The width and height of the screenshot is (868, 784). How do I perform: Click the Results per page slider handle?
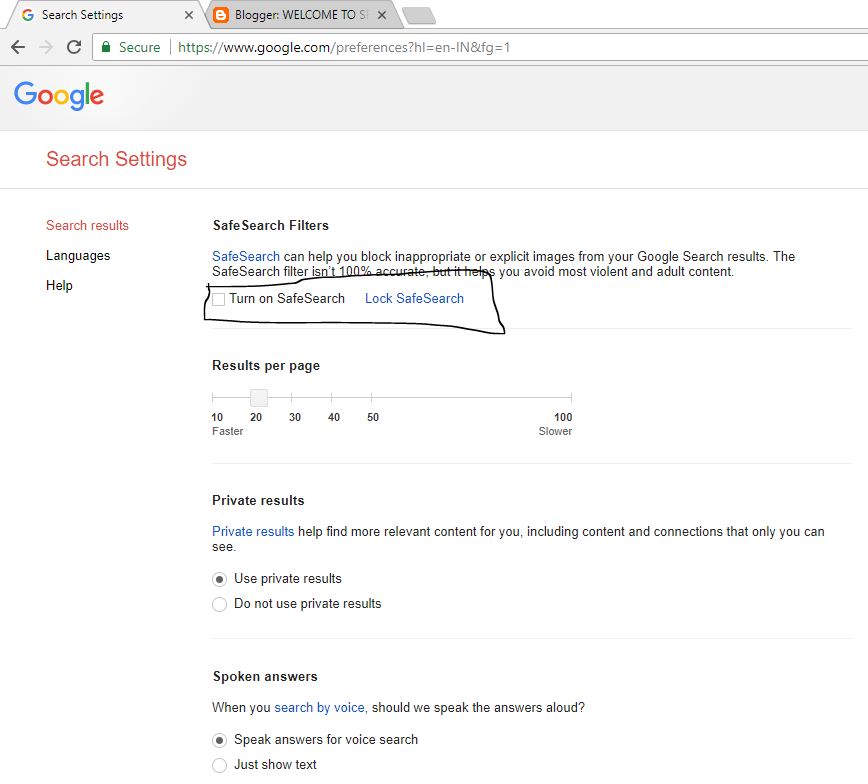coord(259,398)
